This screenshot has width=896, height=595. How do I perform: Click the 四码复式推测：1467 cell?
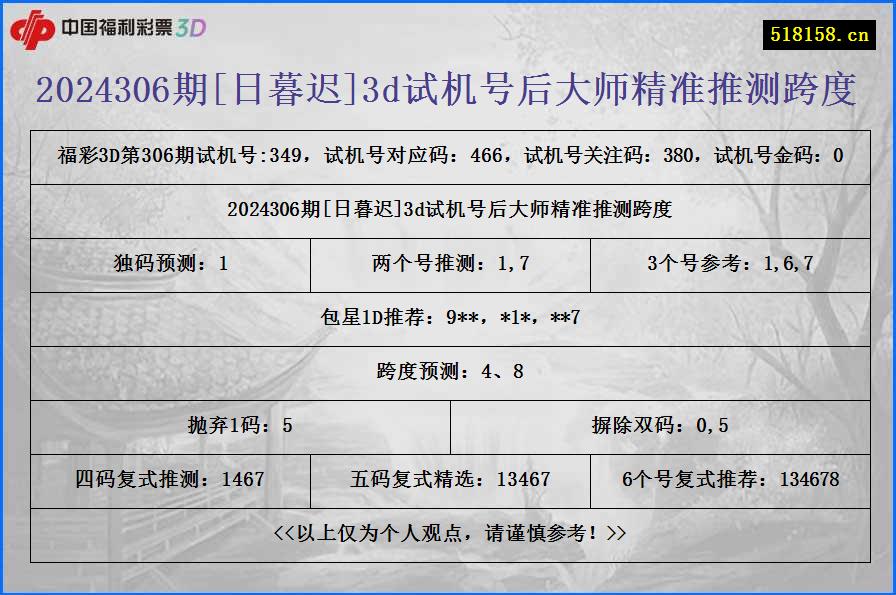[170, 478]
